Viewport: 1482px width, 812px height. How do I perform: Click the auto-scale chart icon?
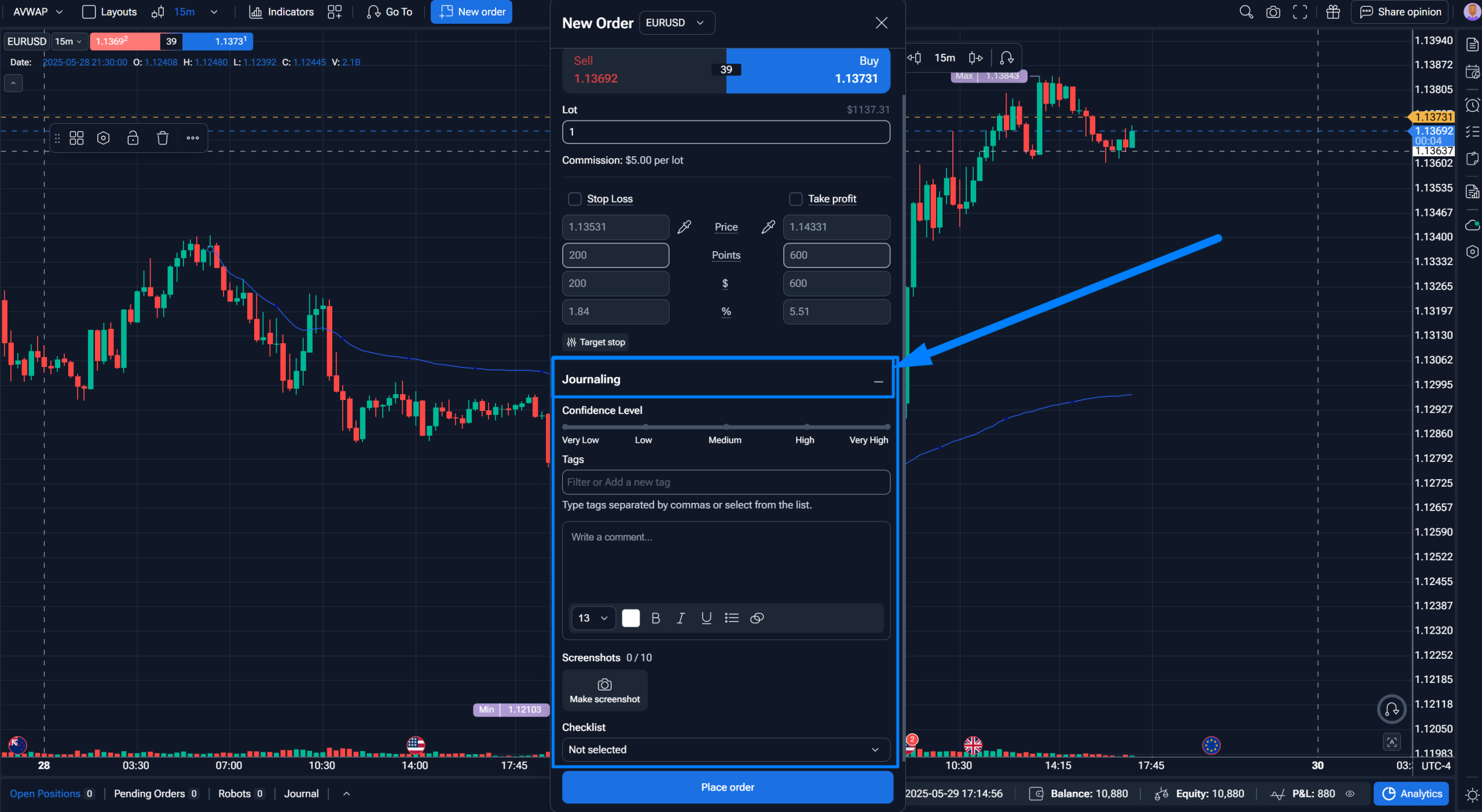(1392, 742)
